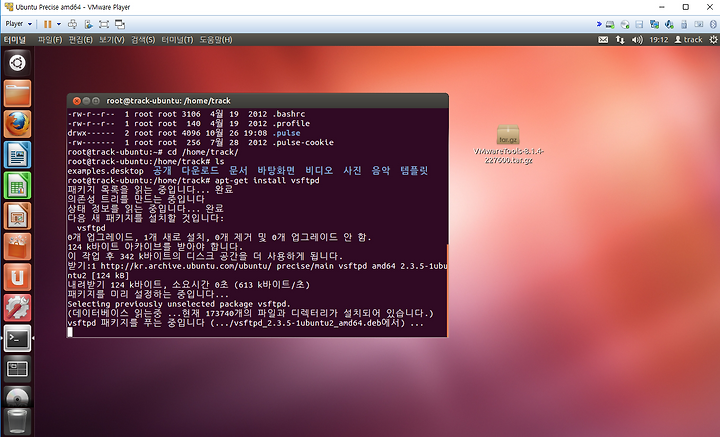Open System Settings from the launcher
The image size is (720, 437).
click(17, 308)
